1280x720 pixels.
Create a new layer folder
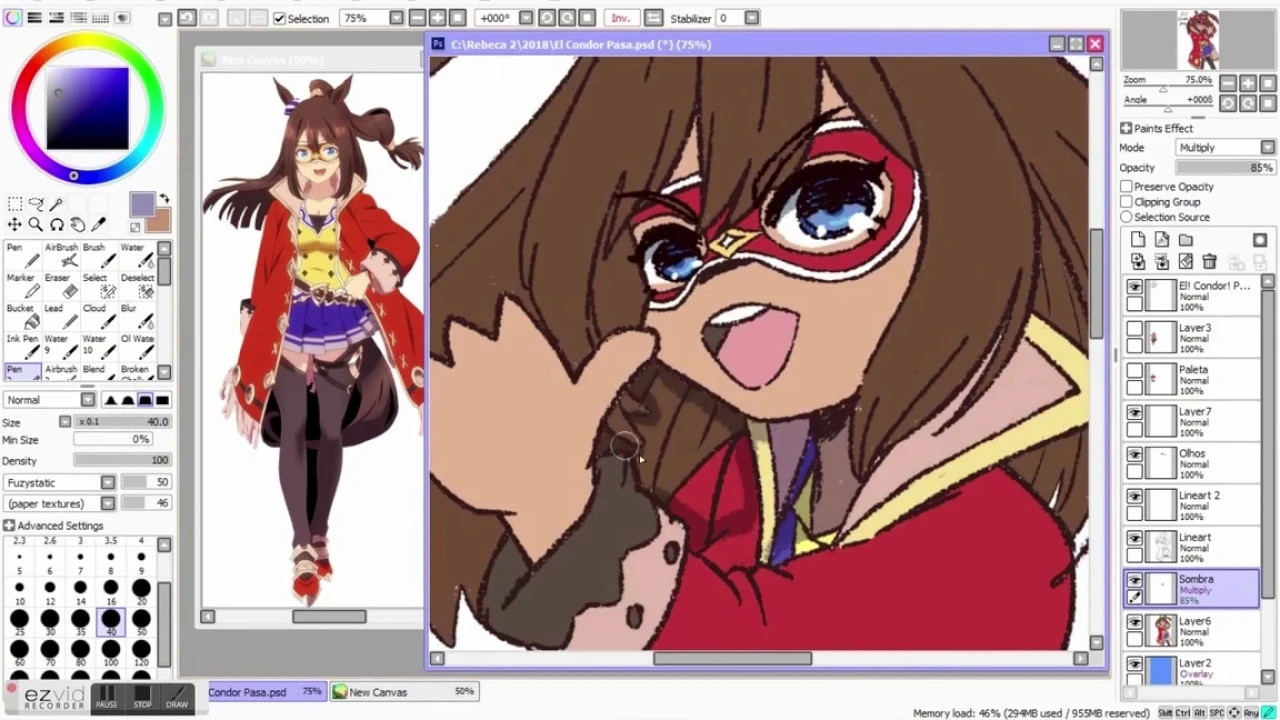1186,240
